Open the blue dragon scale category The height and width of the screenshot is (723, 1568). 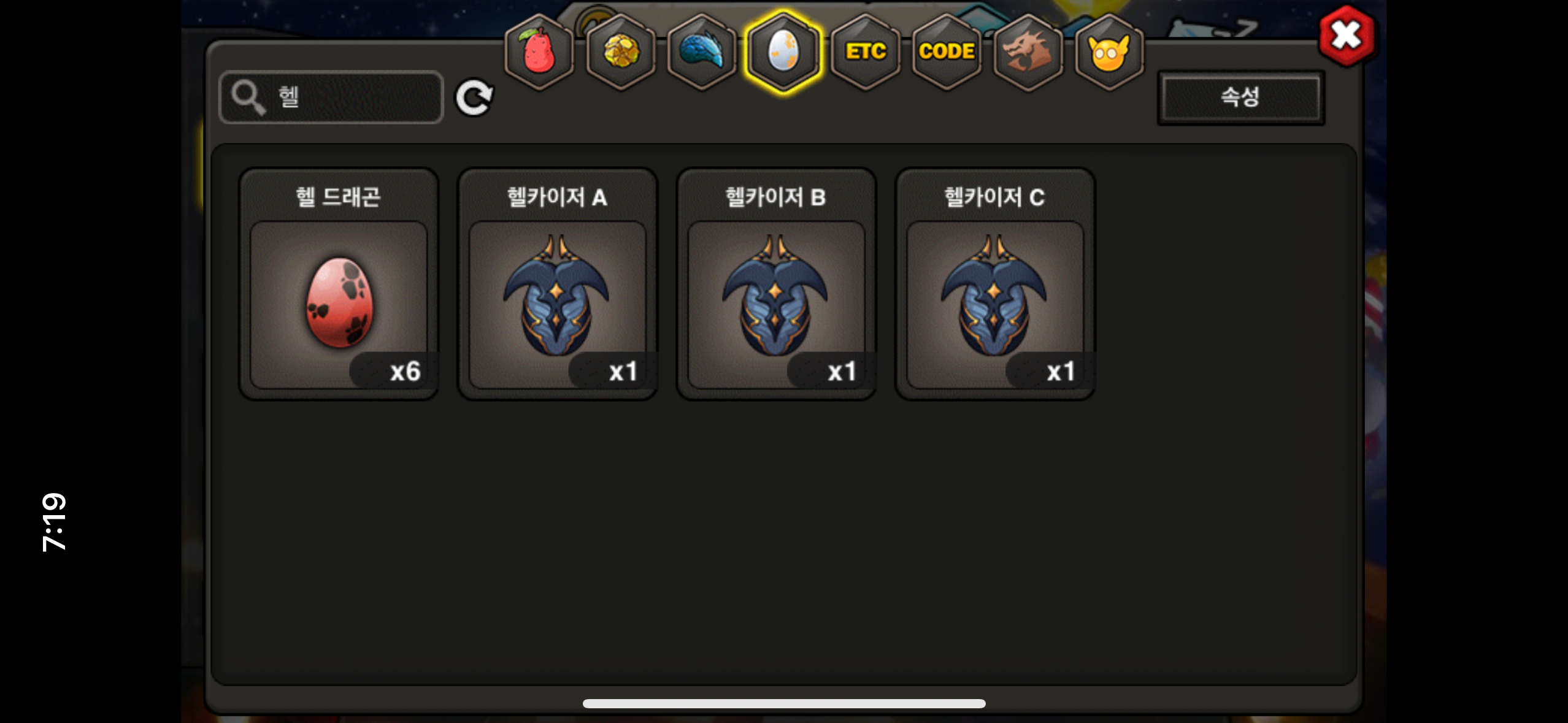(702, 52)
